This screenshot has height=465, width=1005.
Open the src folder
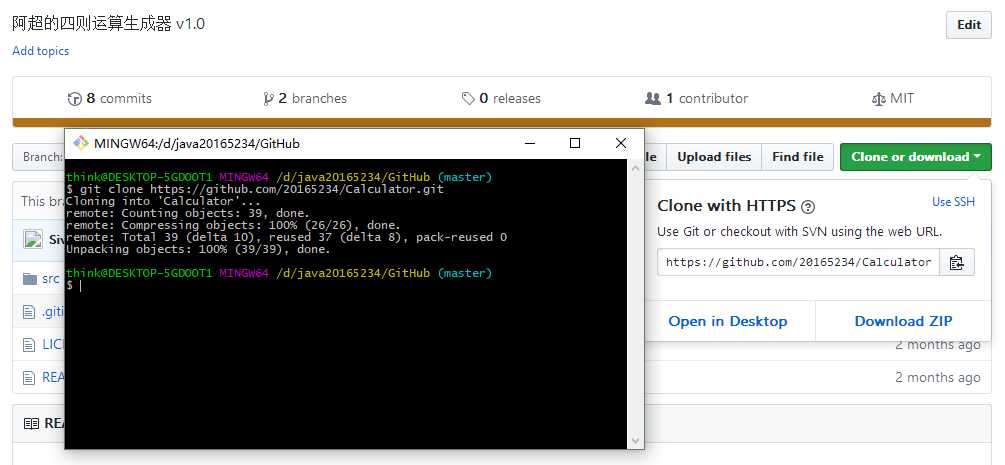[50, 279]
